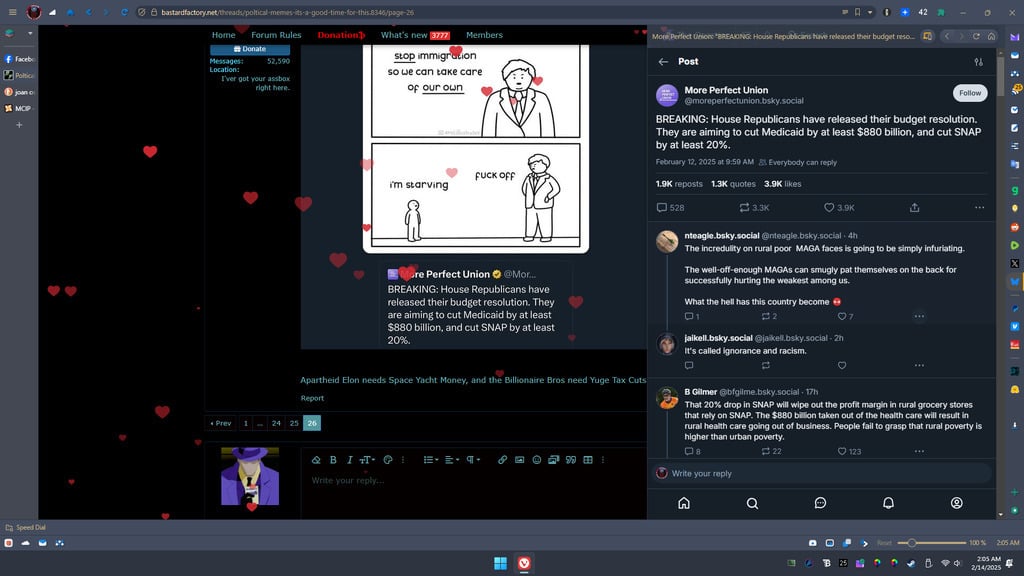Open the Forum Rules menu item
The image size is (1024, 576).
276,35
